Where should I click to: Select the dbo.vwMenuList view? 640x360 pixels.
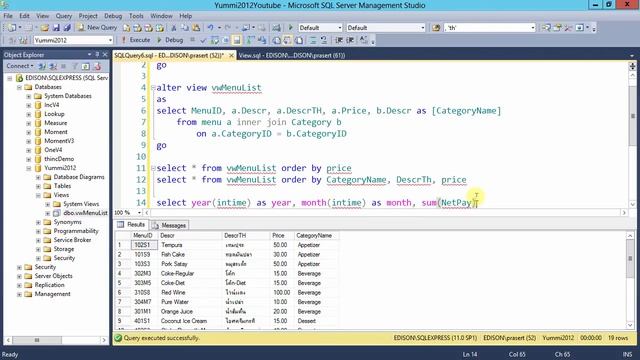coord(85,213)
